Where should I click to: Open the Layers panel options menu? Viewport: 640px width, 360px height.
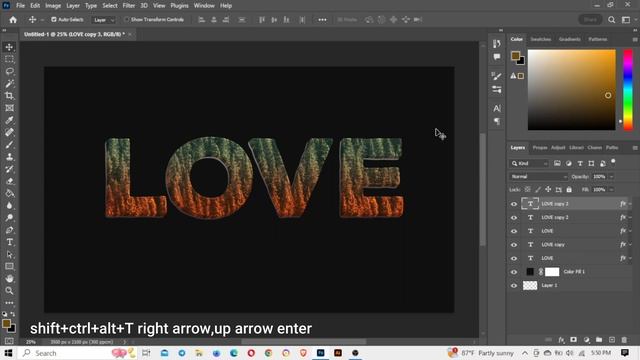point(635,148)
